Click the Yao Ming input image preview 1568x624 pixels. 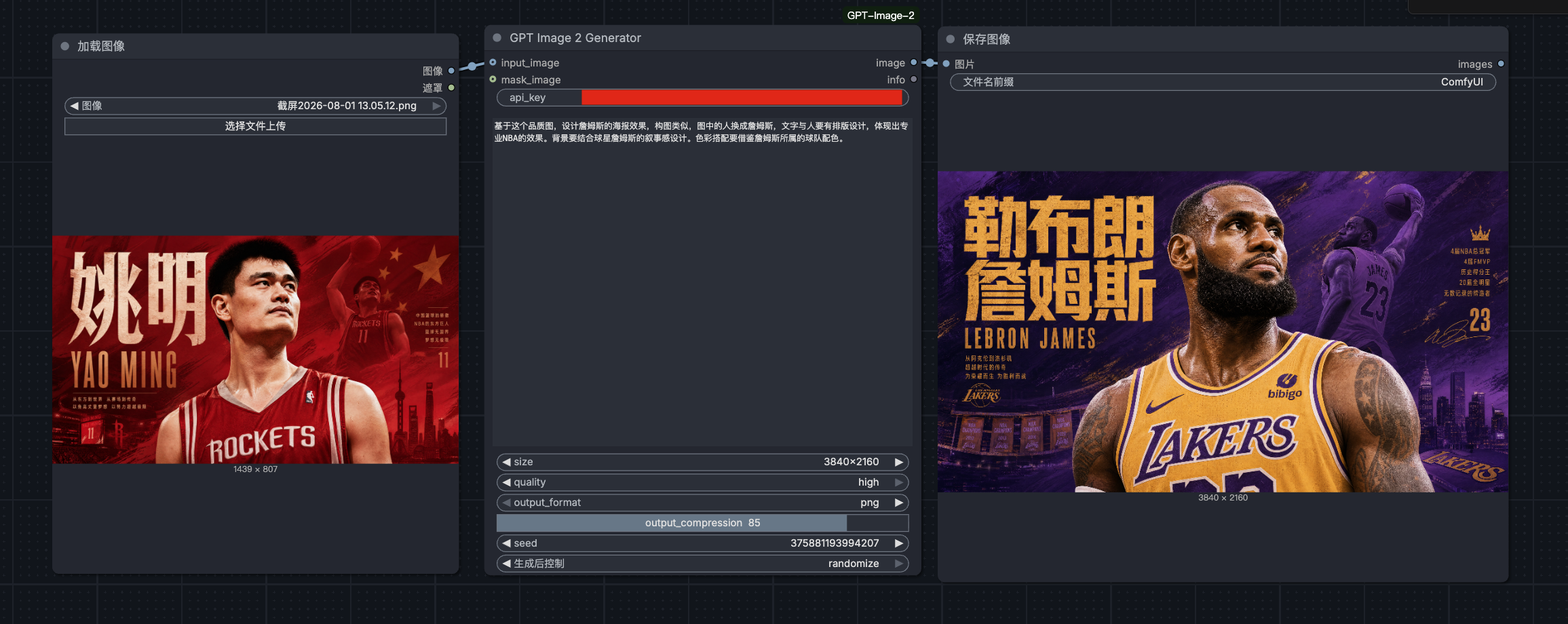point(256,349)
